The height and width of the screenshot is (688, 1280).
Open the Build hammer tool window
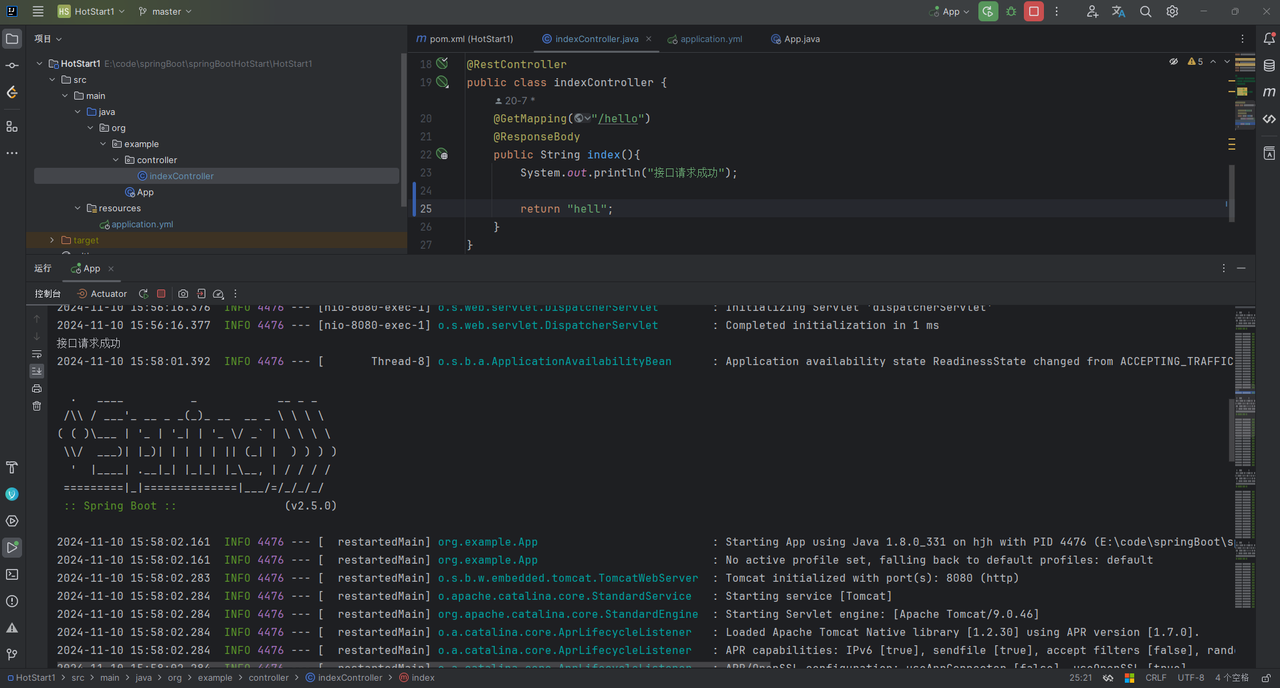pyautogui.click(x=12, y=467)
